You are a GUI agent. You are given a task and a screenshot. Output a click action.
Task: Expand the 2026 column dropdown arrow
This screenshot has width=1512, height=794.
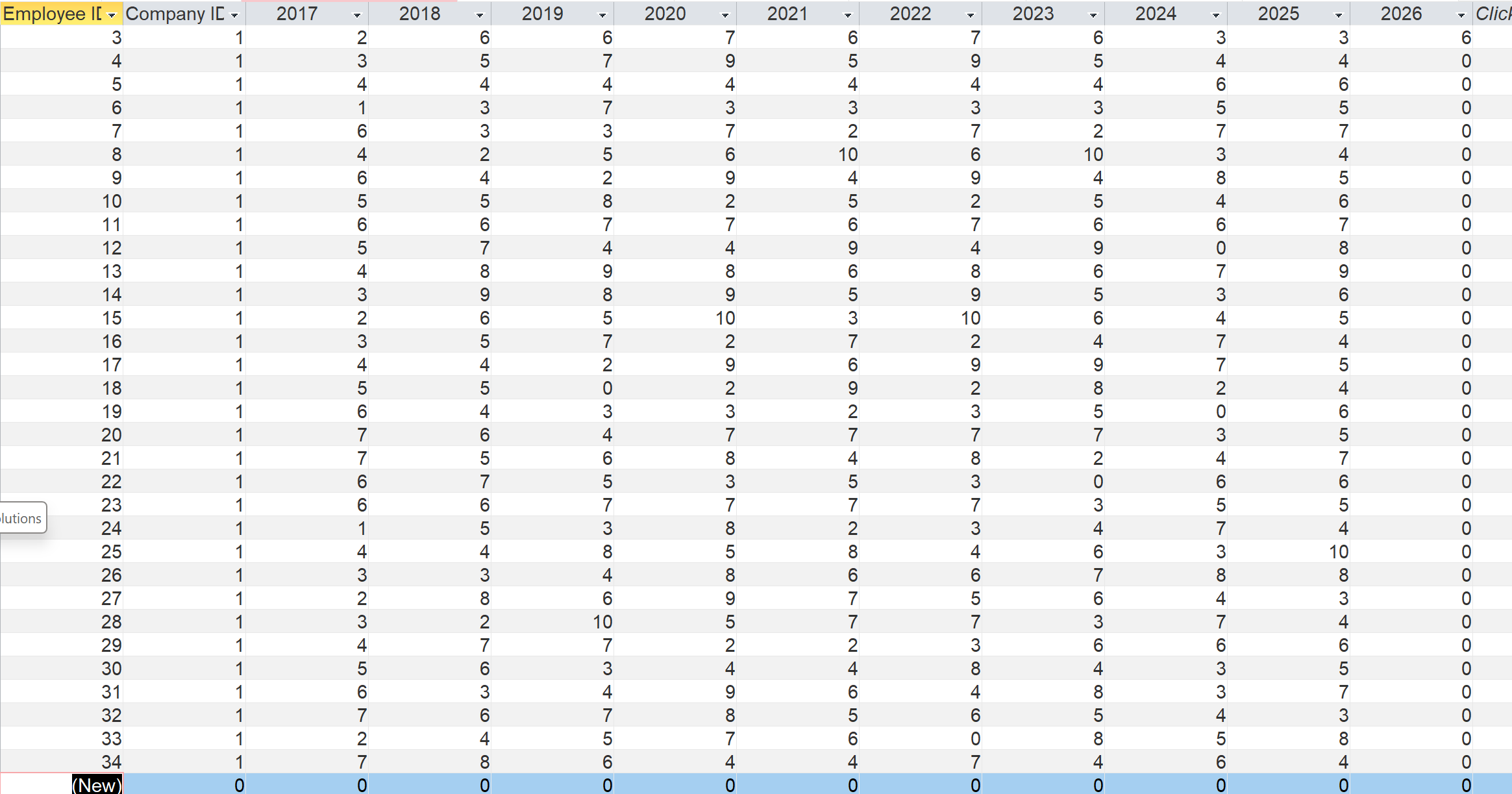pos(1461,15)
